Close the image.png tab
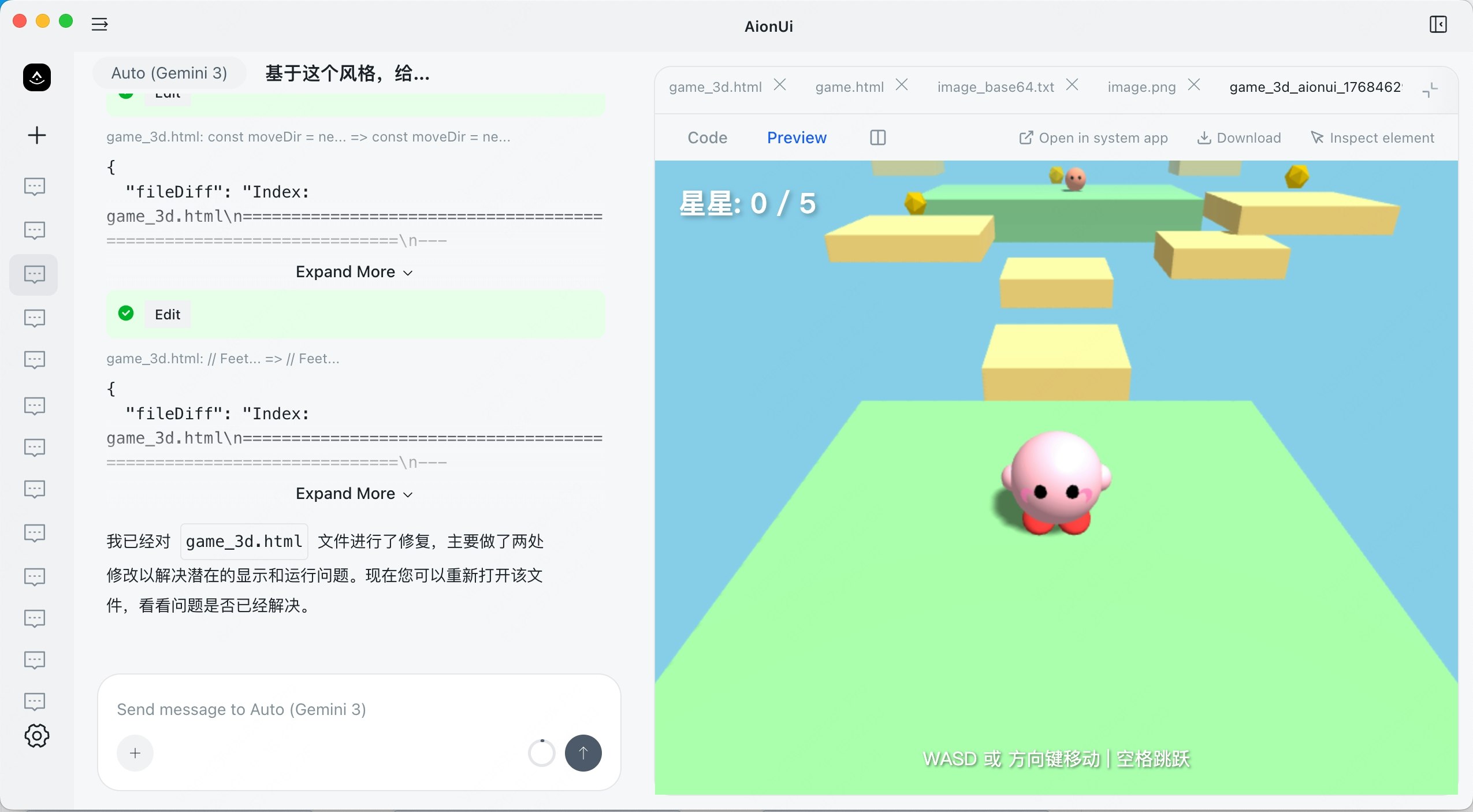This screenshot has width=1473, height=812. point(1193,84)
